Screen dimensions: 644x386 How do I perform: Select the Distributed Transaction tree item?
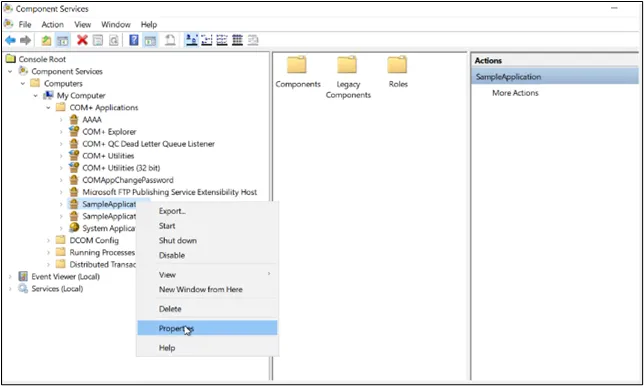102,264
